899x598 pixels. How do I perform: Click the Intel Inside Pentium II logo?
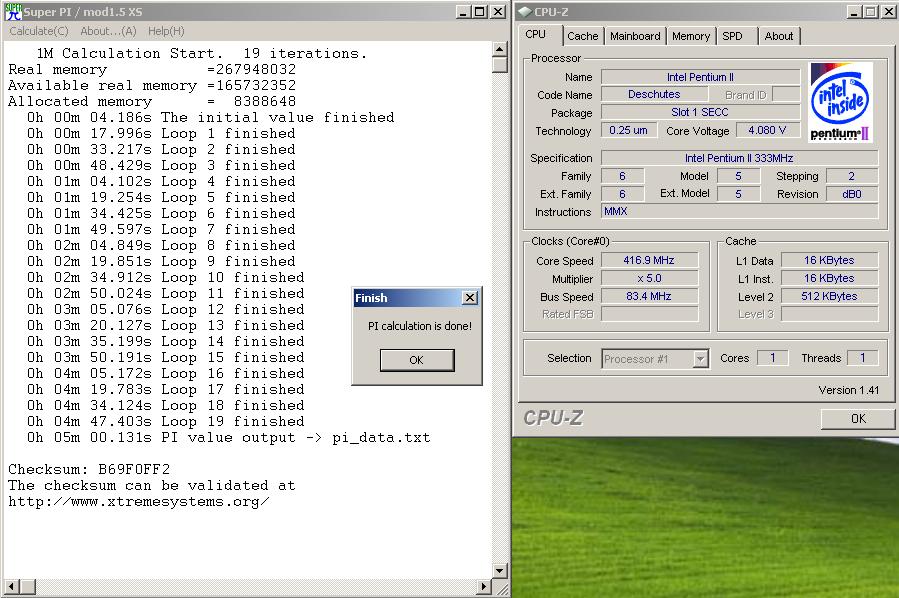point(840,102)
